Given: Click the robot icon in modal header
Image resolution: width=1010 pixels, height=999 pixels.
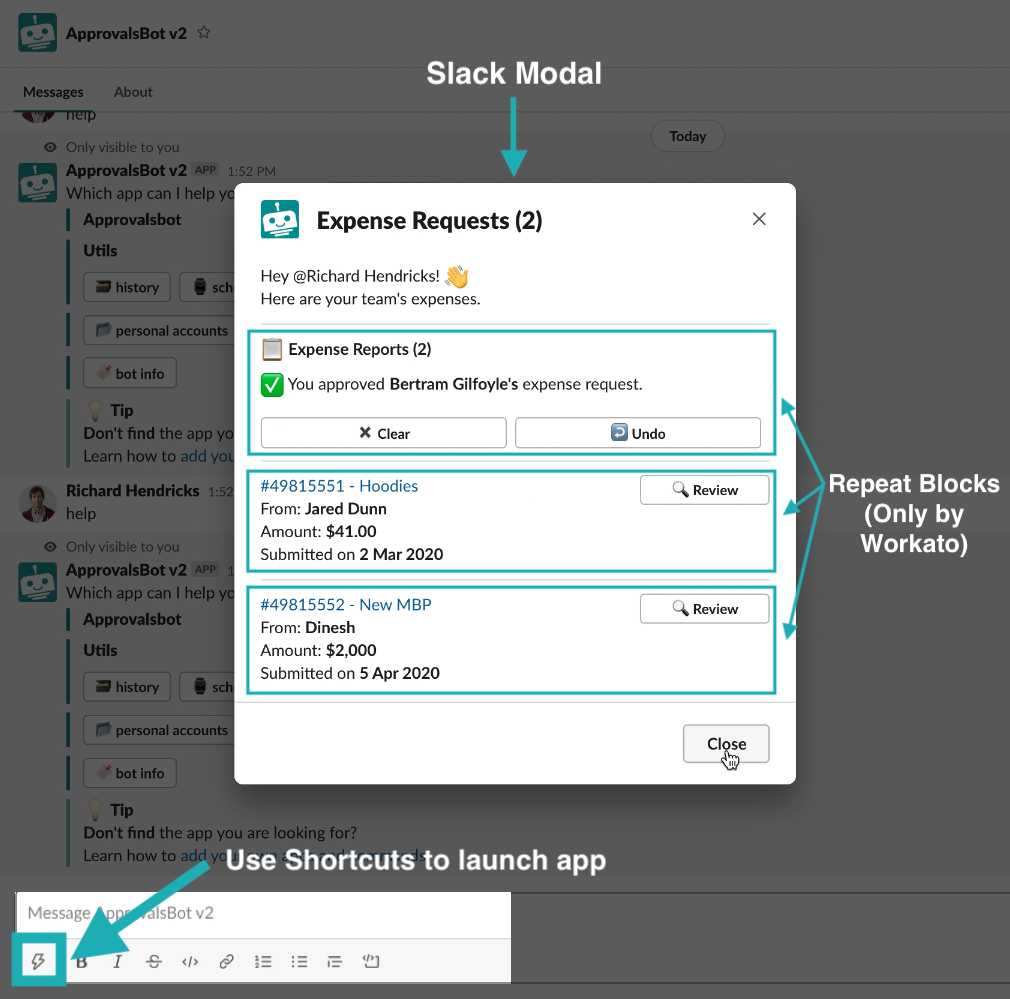Looking at the screenshot, I should tap(280, 219).
